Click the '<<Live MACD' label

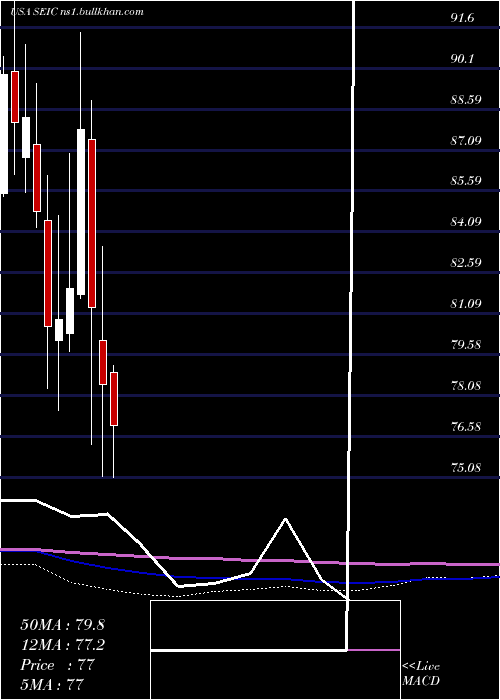pos(421,674)
